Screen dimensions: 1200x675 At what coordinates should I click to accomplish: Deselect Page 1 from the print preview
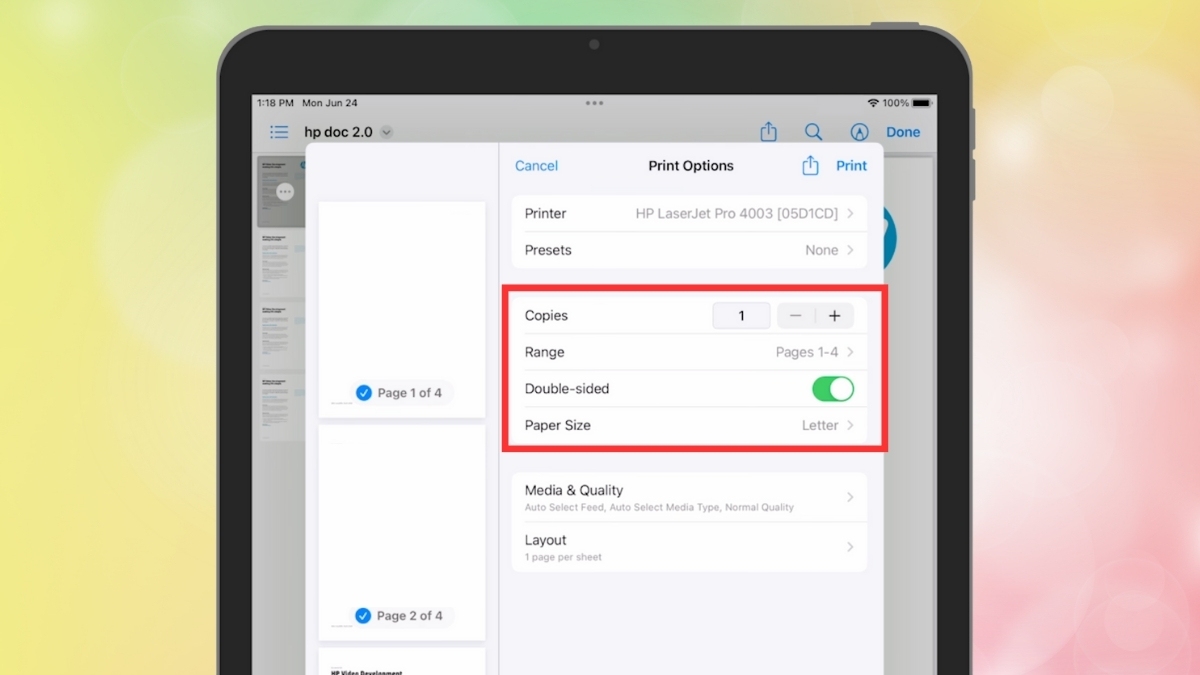(x=364, y=393)
